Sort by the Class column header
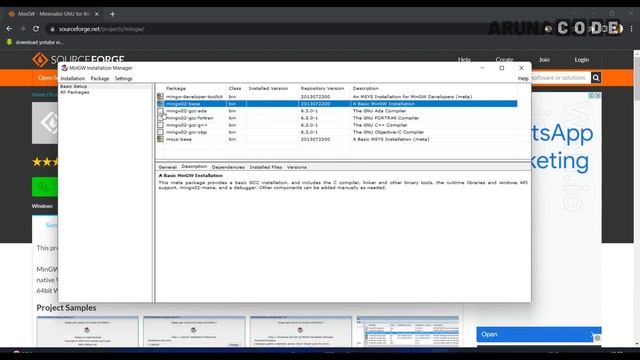 235,88
